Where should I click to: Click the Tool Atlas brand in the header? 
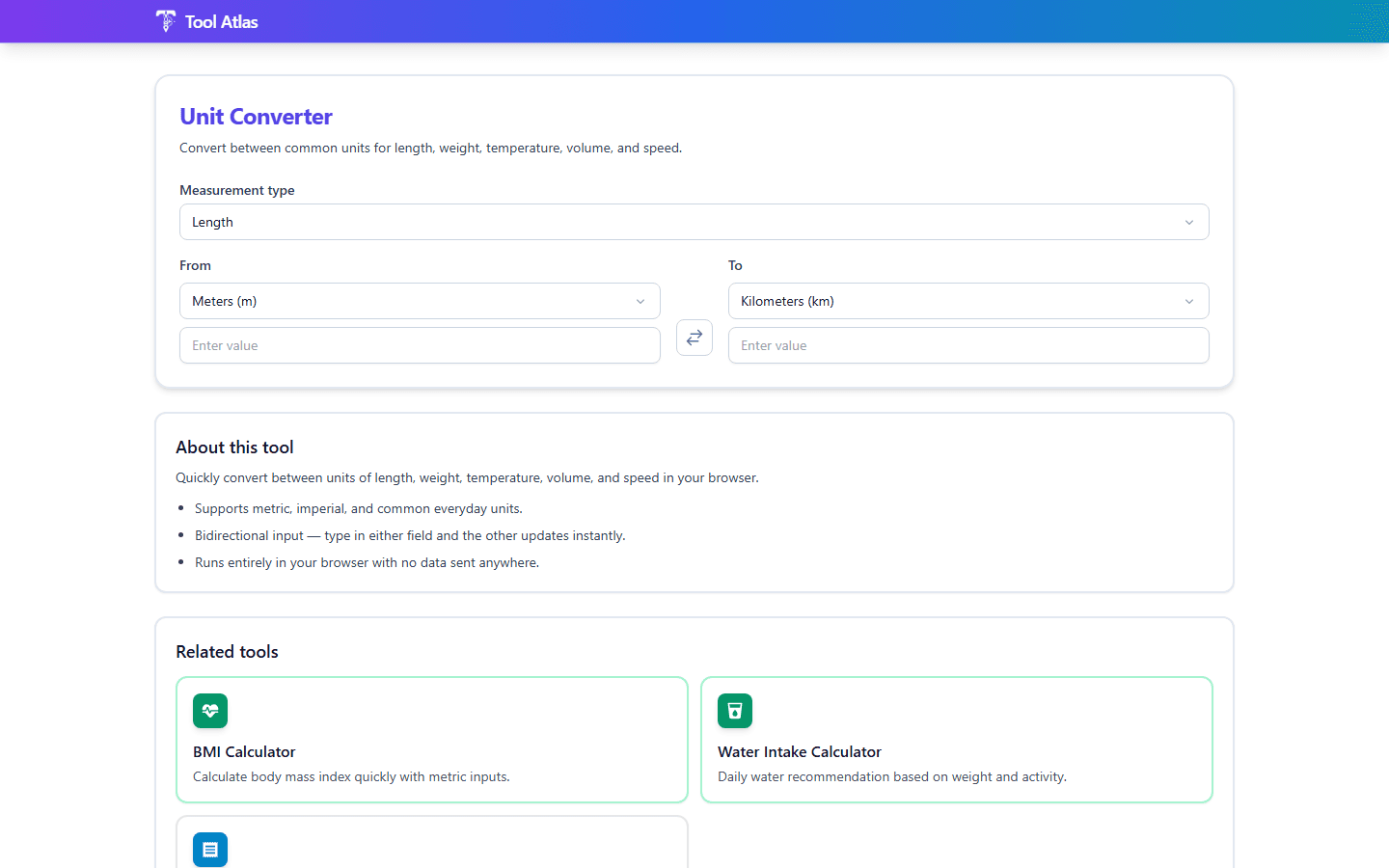[206, 21]
